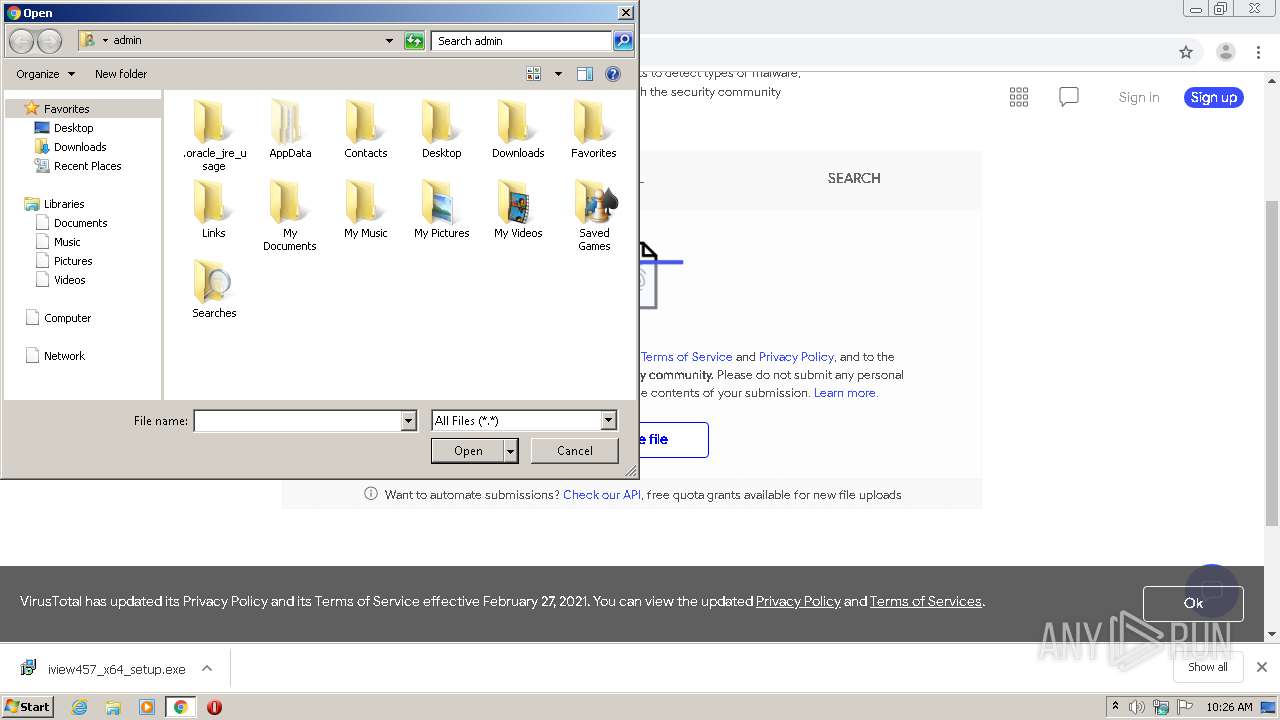Select Videos library in navigation pane
The height and width of the screenshot is (720, 1280).
69,280
